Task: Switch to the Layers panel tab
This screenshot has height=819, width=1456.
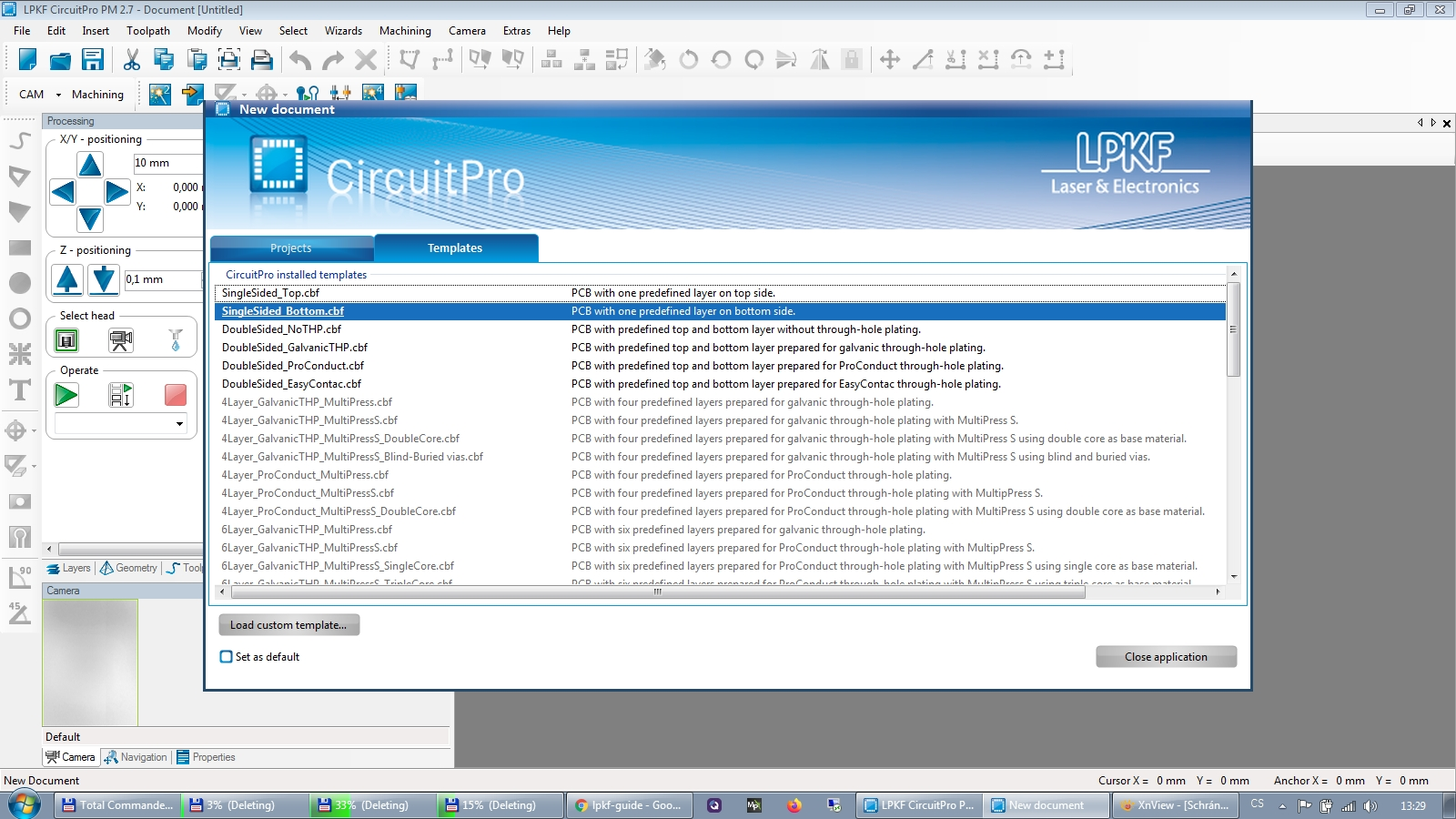Action: tap(69, 568)
